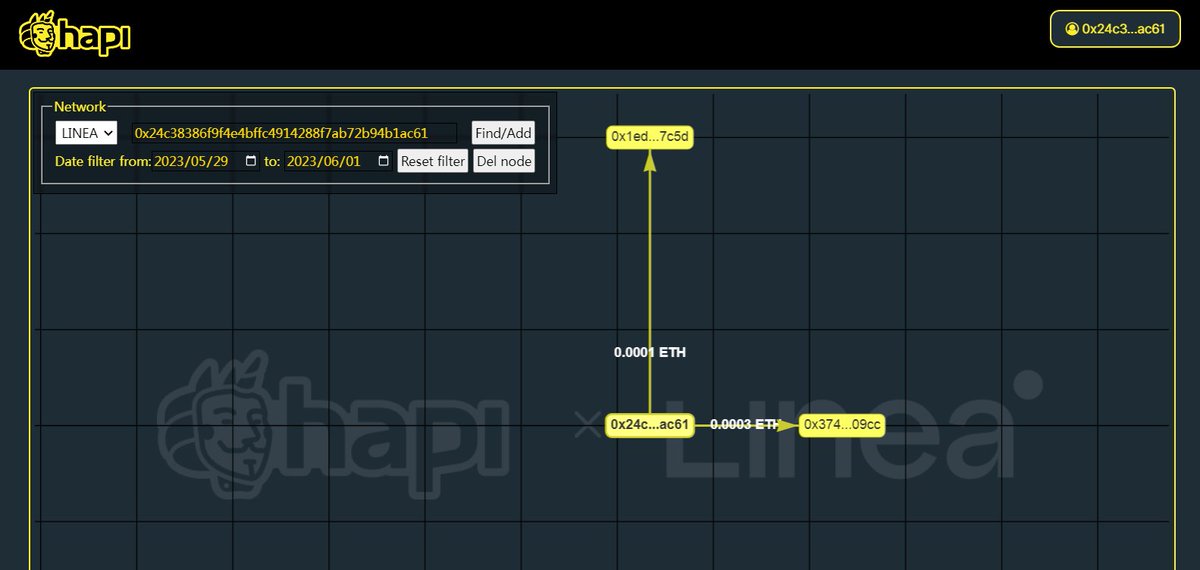Click the date filter to field 2023/06/01
This screenshot has width=1200, height=570.
coord(338,161)
